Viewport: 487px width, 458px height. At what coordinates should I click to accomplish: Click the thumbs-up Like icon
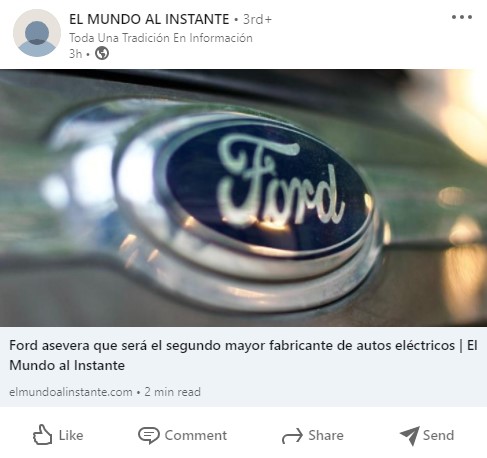tap(42, 435)
